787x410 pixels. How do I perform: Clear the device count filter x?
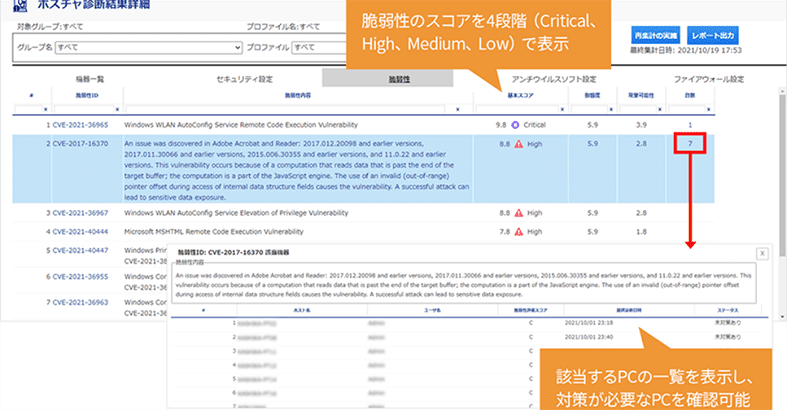[708, 109]
